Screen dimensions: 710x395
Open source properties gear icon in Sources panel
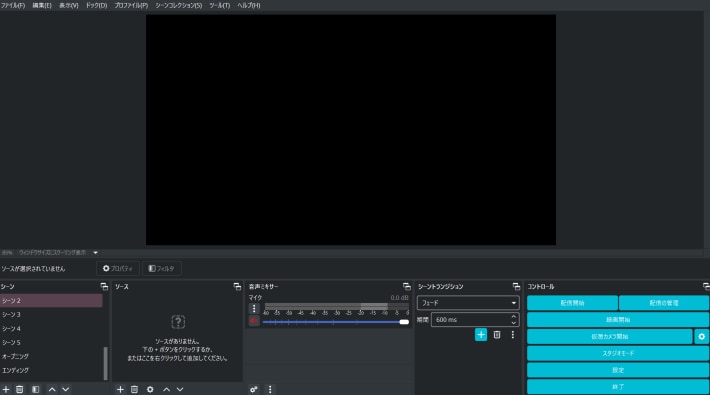(x=150, y=389)
